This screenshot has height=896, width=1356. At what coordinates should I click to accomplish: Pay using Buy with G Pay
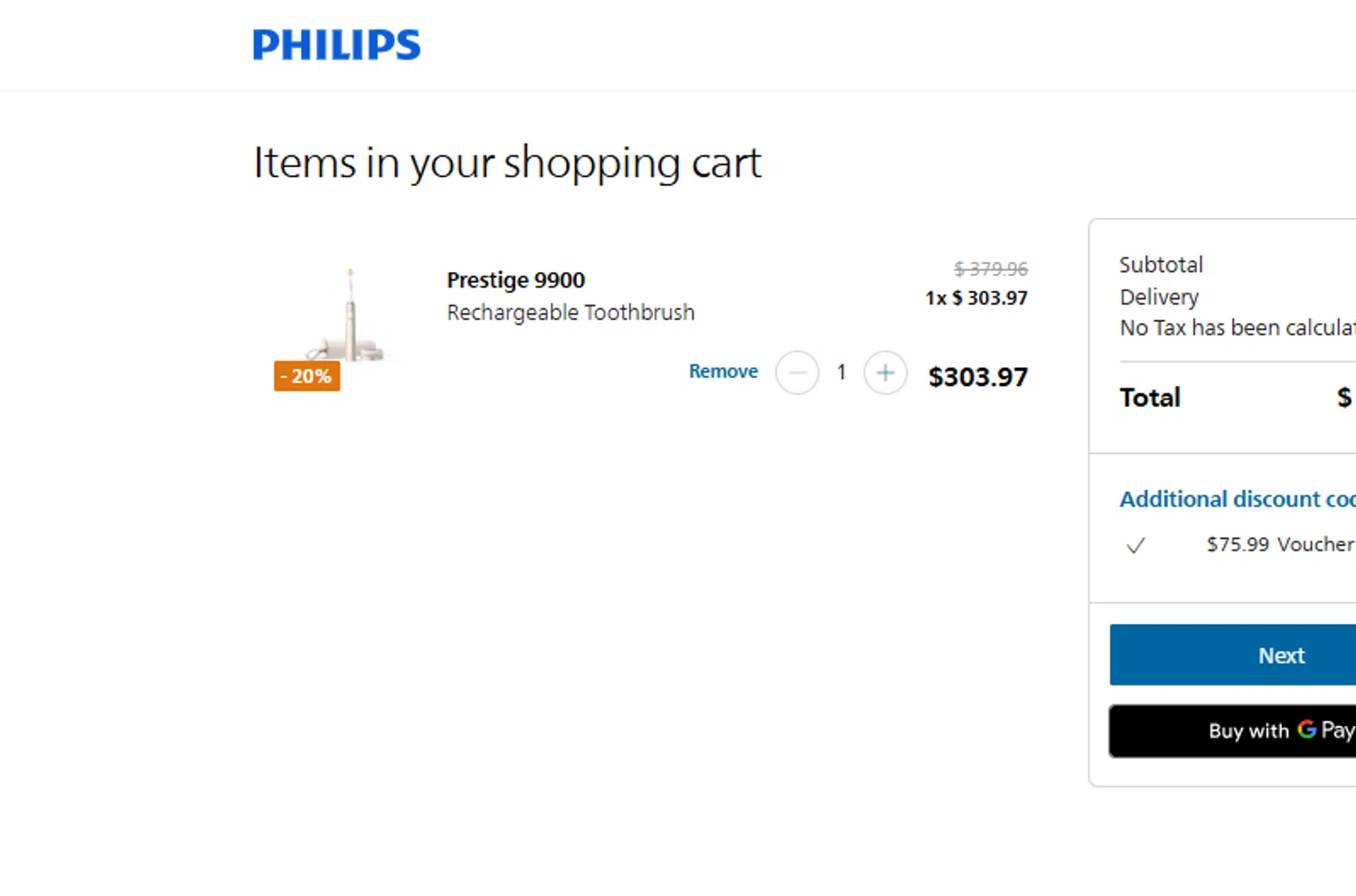[x=1281, y=731]
